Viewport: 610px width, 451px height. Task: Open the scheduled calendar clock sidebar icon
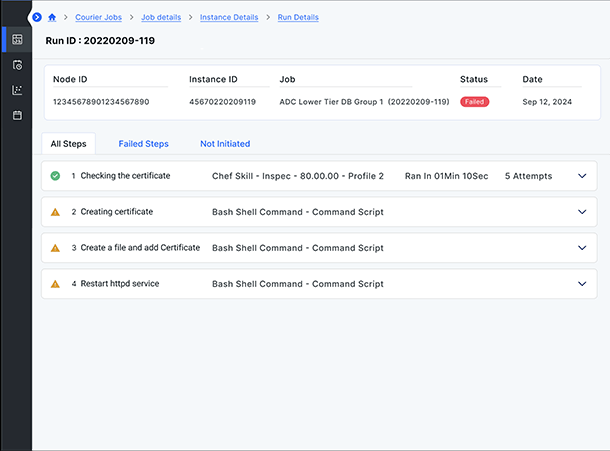(x=17, y=65)
